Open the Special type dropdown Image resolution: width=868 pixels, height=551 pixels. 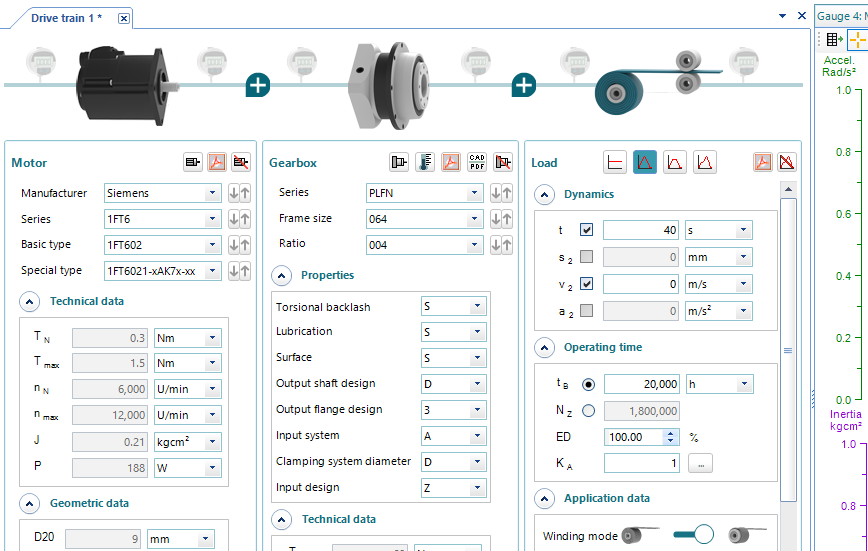point(163,271)
